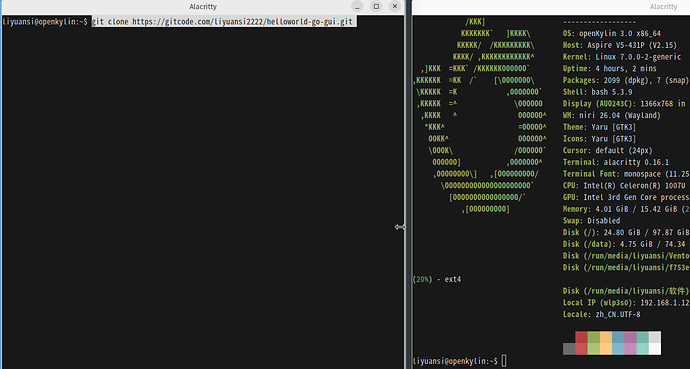Click the Theme: Yaru [GTK3] line
Screen dimensions: 690x369
tap(599, 127)
